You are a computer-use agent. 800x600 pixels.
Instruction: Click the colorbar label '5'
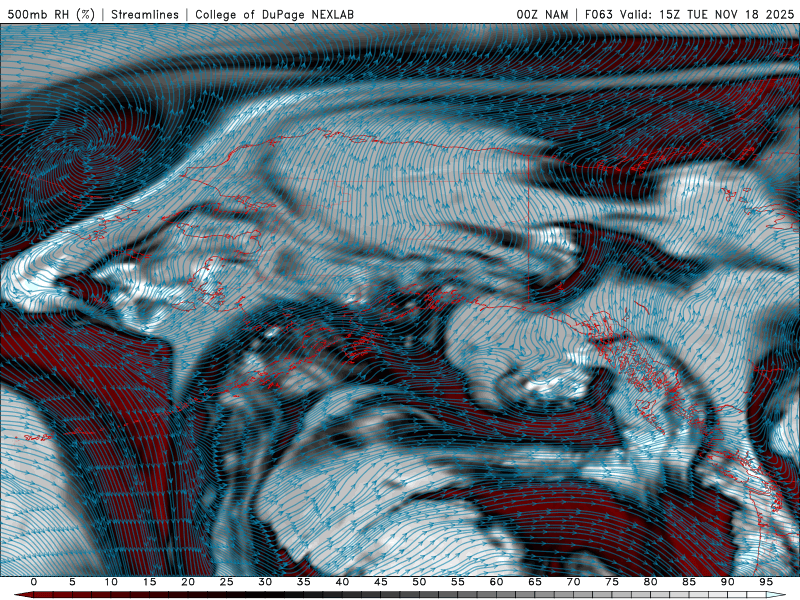pyautogui.click(x=72, y=582)
